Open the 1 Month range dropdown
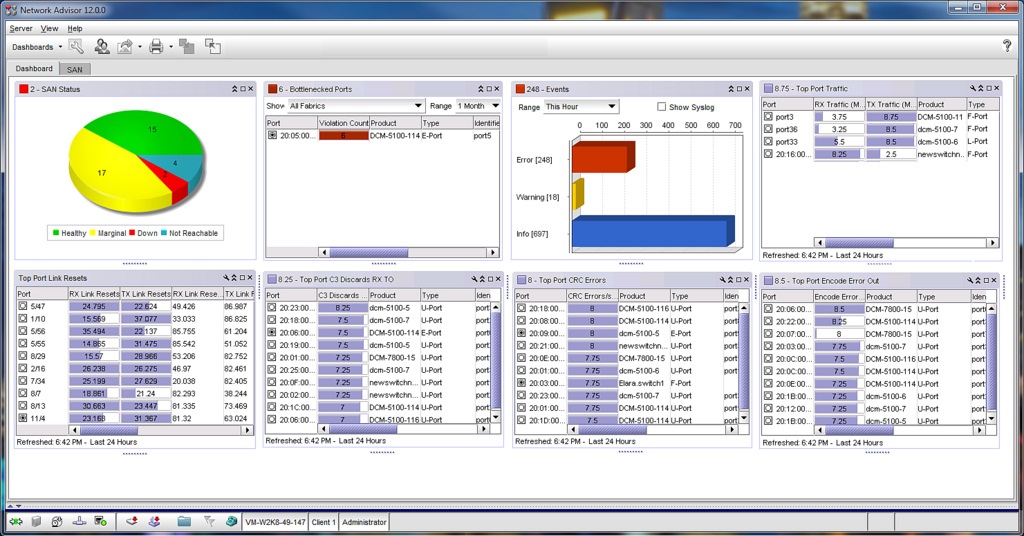The image size is (1024, 536). click(478, 106)
